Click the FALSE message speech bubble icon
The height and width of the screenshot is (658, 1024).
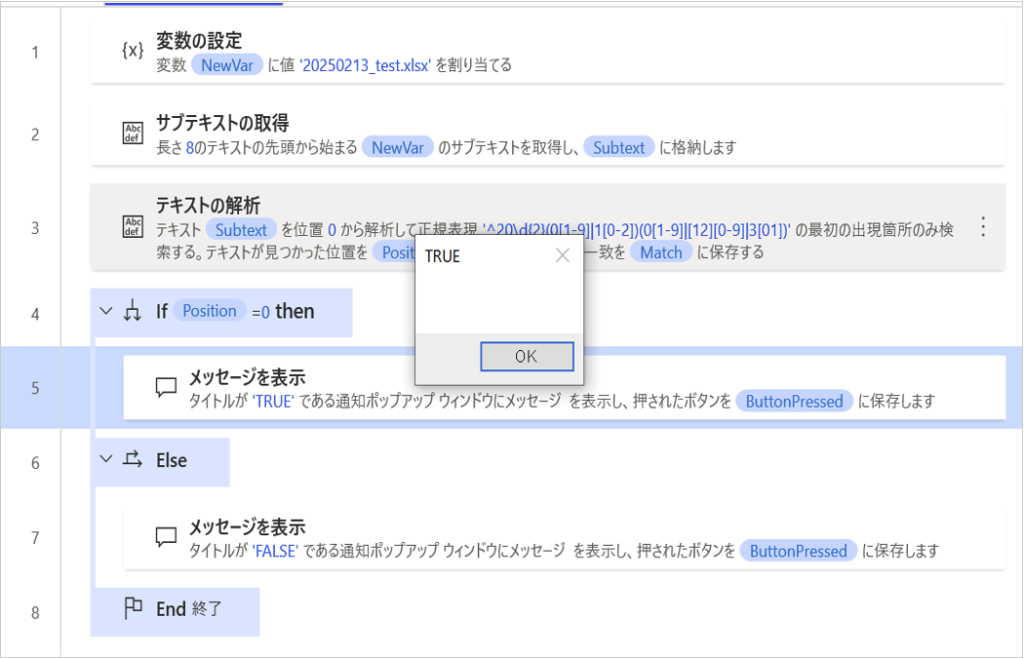166,537
